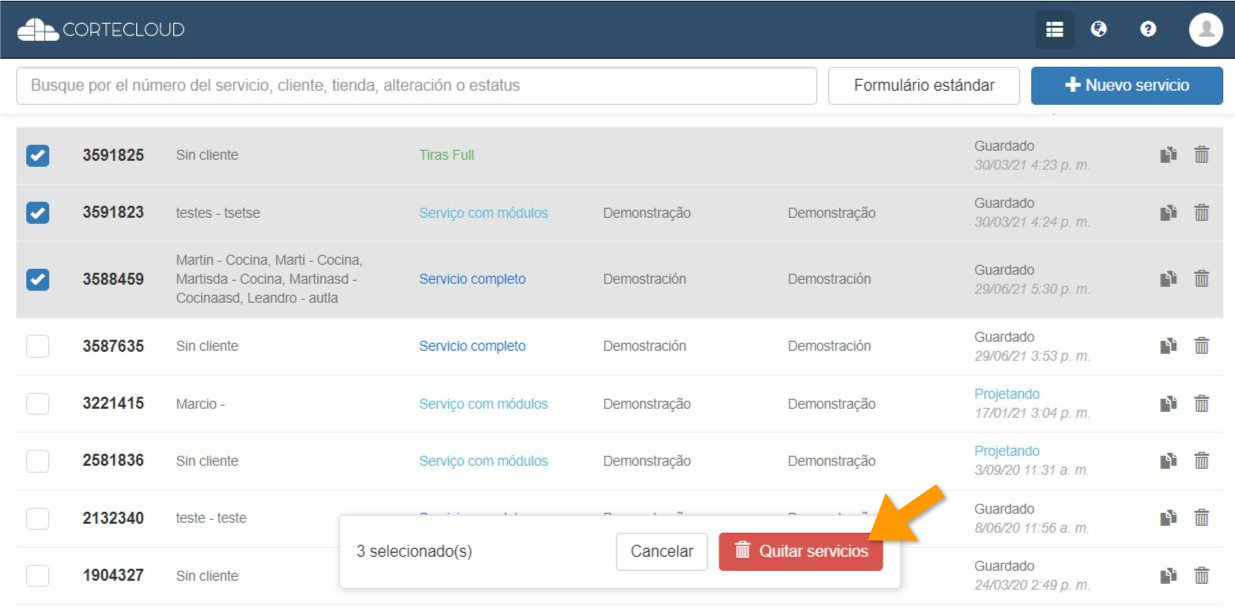Delete service 3587635 with trash icon
The width and height of the screenshot is (1235, 609).
(x=1202, y=346)
